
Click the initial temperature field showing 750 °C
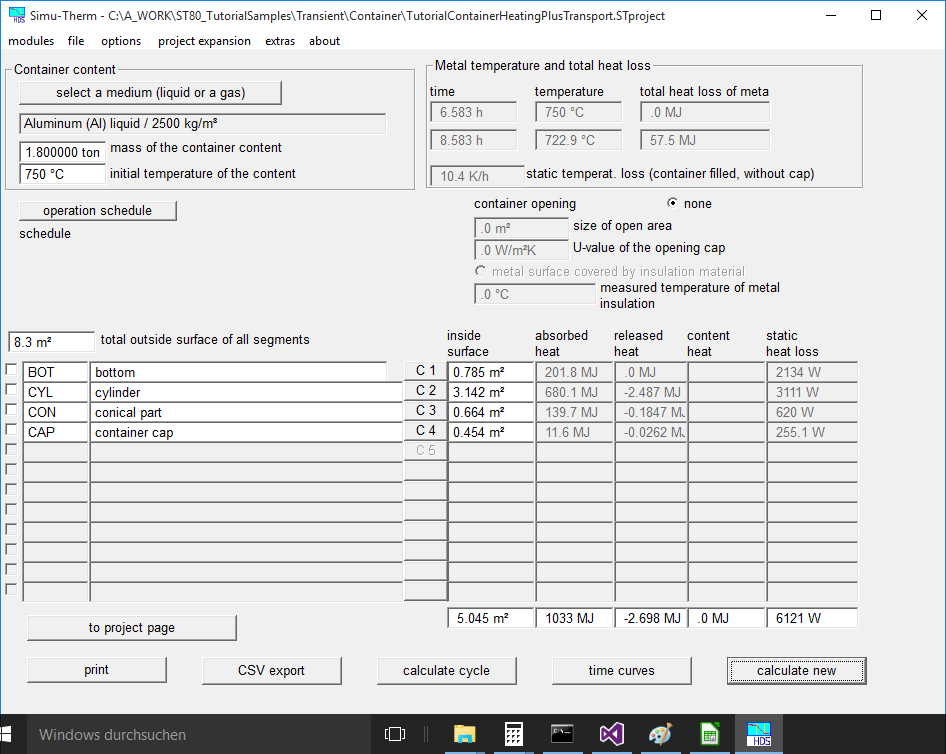(62, 174)
